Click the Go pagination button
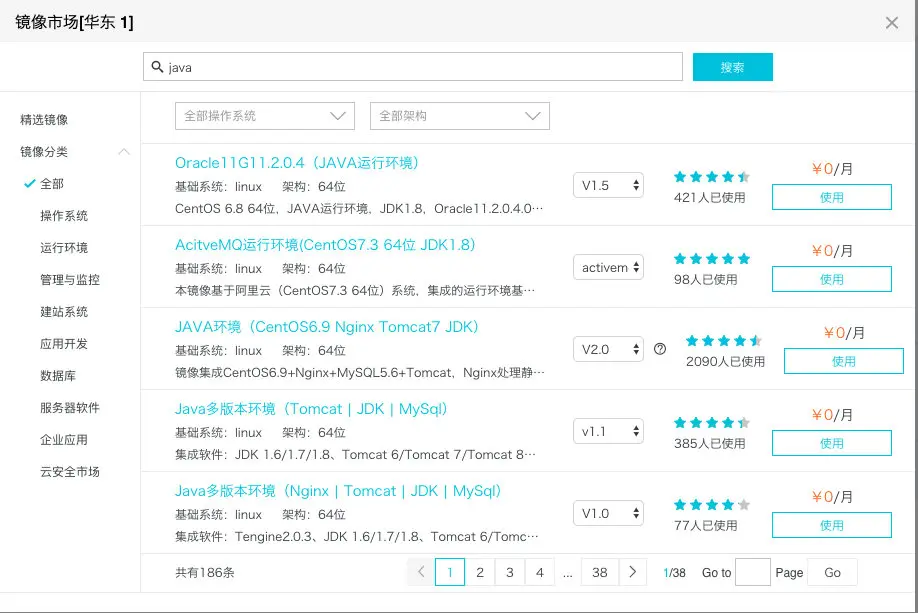This screenshot has width=918, height=613. 832,572
